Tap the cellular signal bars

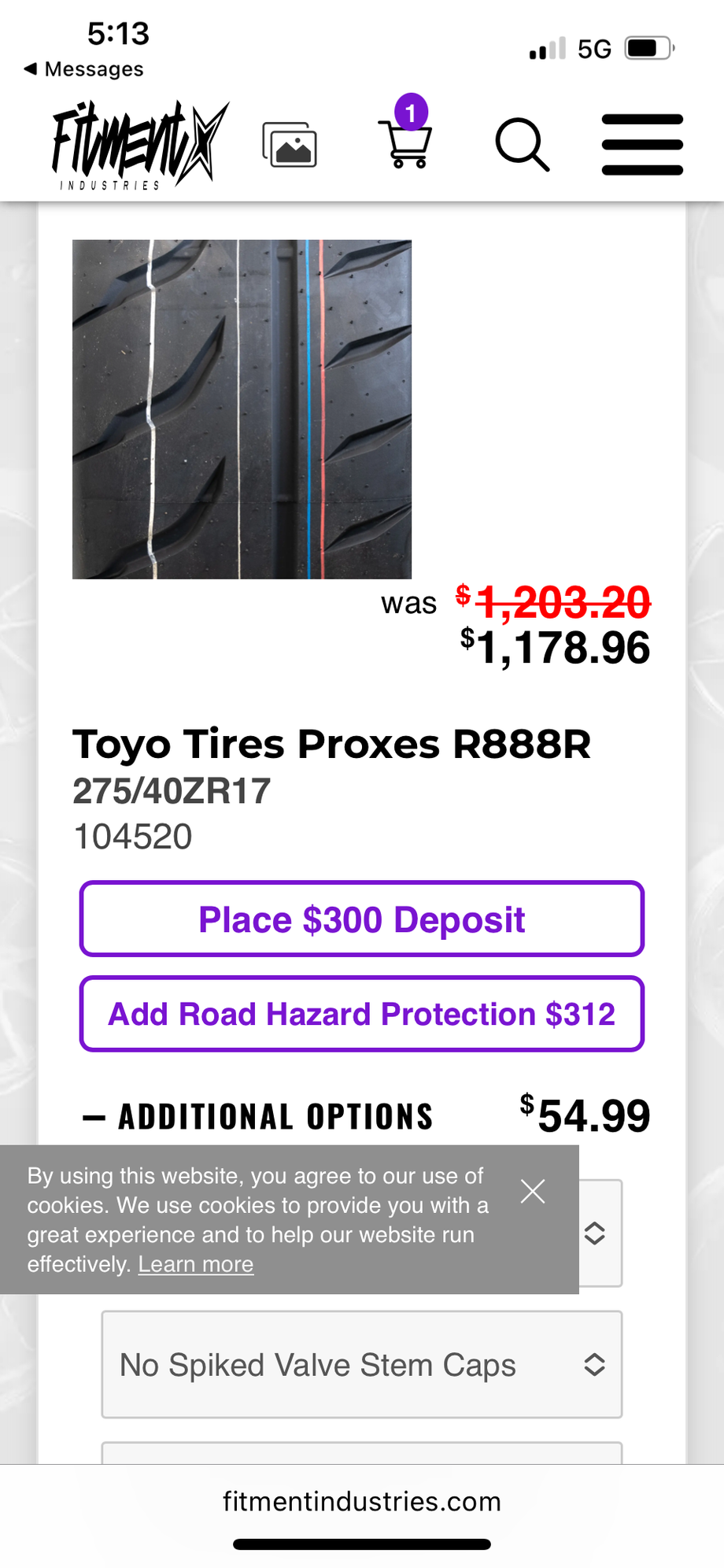(545, 49)
